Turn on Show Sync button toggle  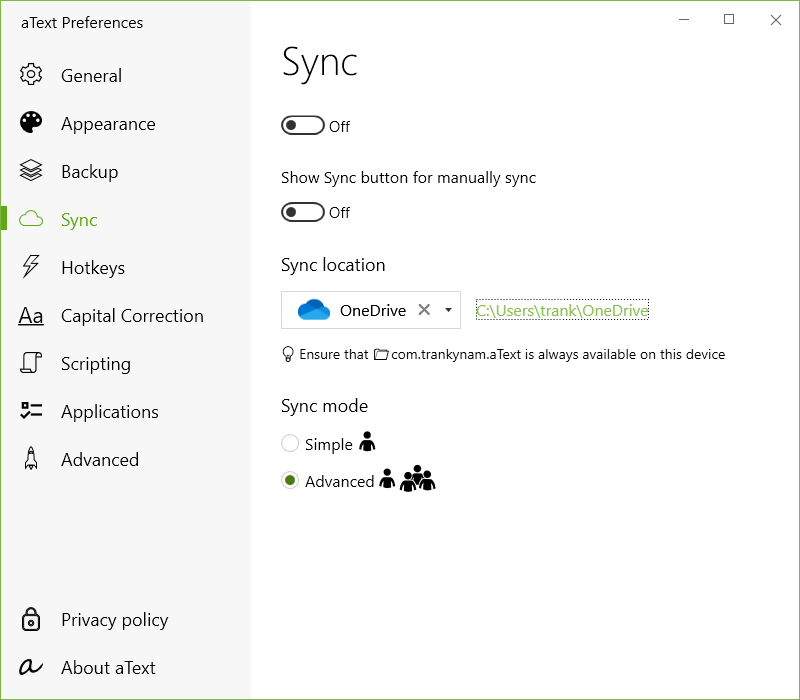coord(303,212)
